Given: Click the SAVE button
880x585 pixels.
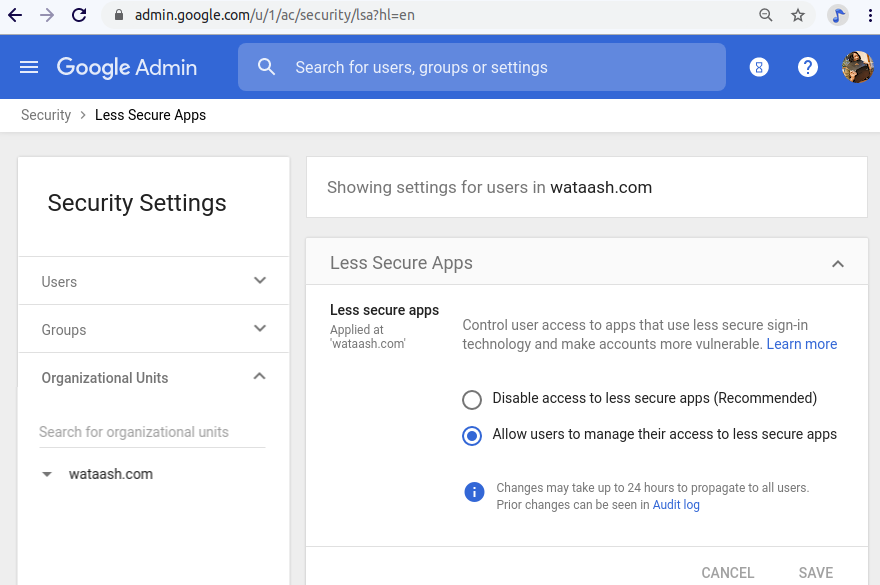Looking at the screenshot, I should tap(815, 573).
